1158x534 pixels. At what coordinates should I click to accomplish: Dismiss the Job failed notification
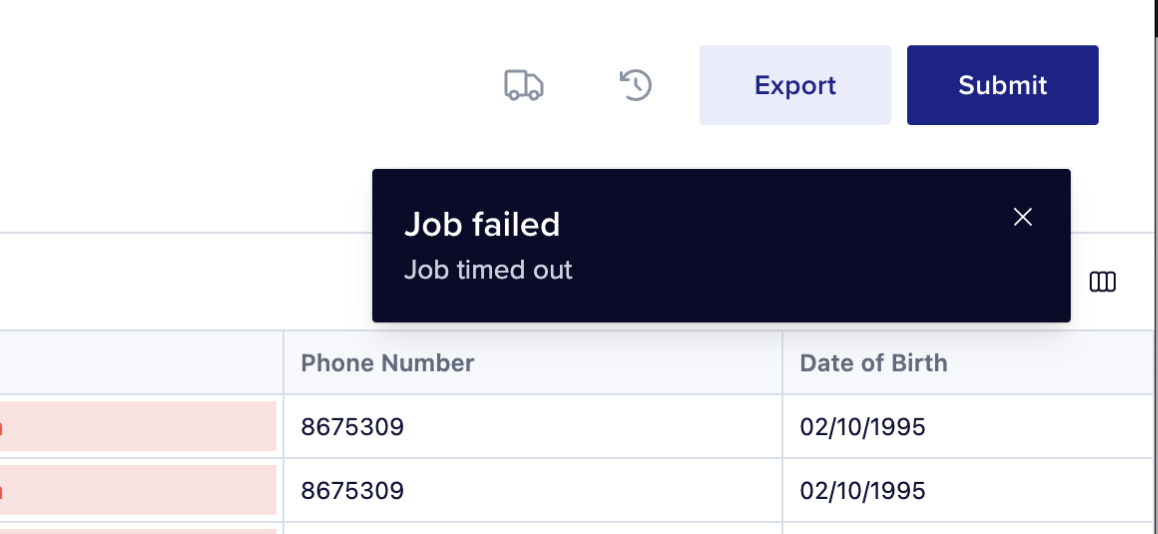click(x=1022, y=216)
